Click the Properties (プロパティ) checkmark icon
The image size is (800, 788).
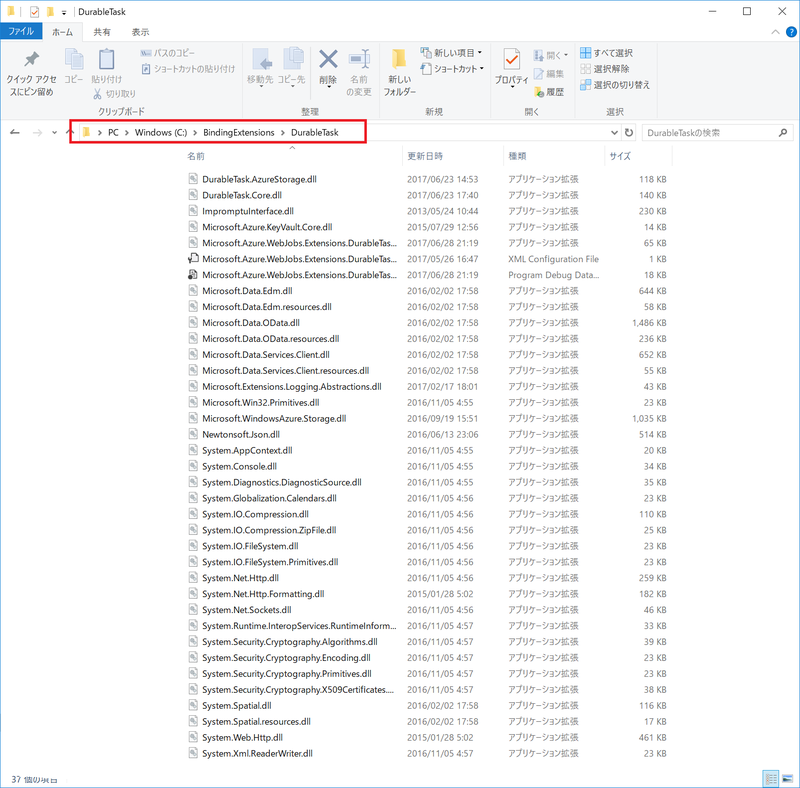pos(511,60)
